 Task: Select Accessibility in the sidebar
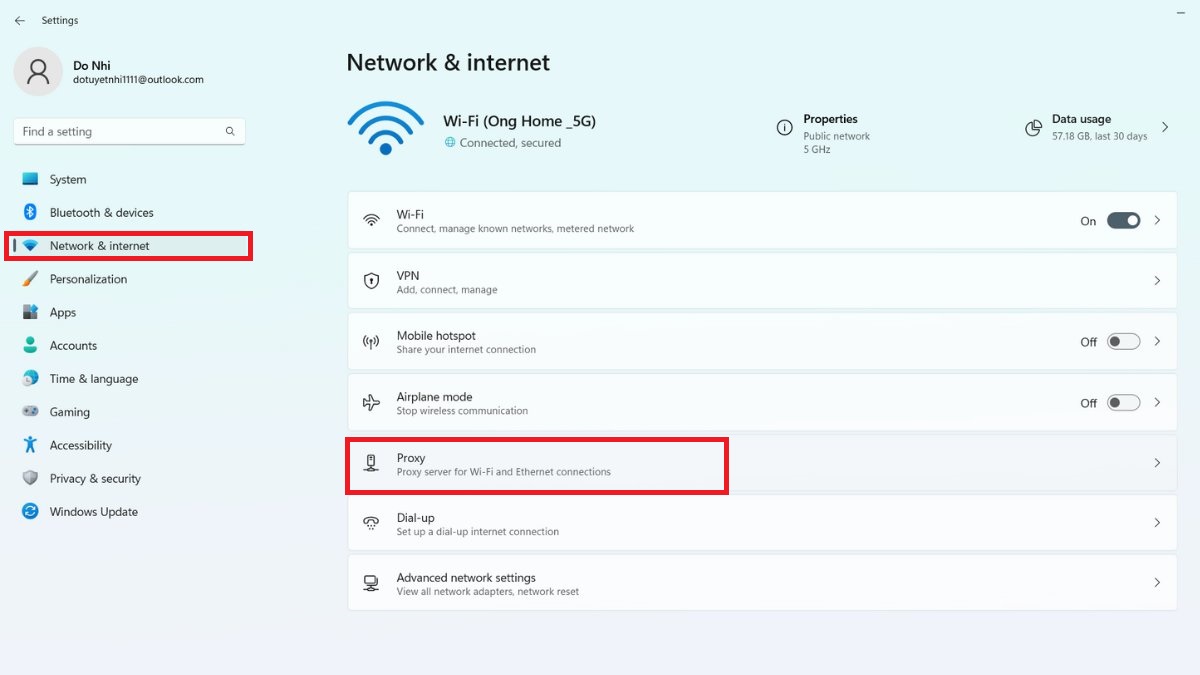[x=81, y=446]
